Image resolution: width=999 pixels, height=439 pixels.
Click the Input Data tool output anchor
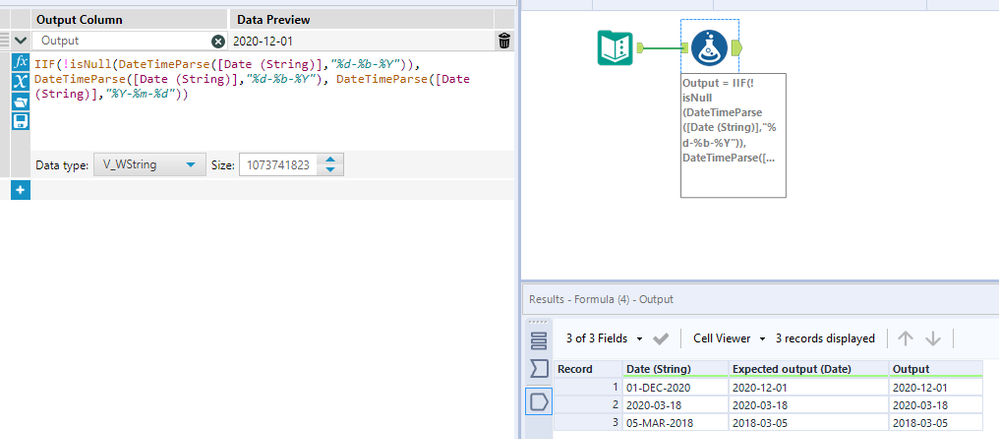[x=642, y=47]
